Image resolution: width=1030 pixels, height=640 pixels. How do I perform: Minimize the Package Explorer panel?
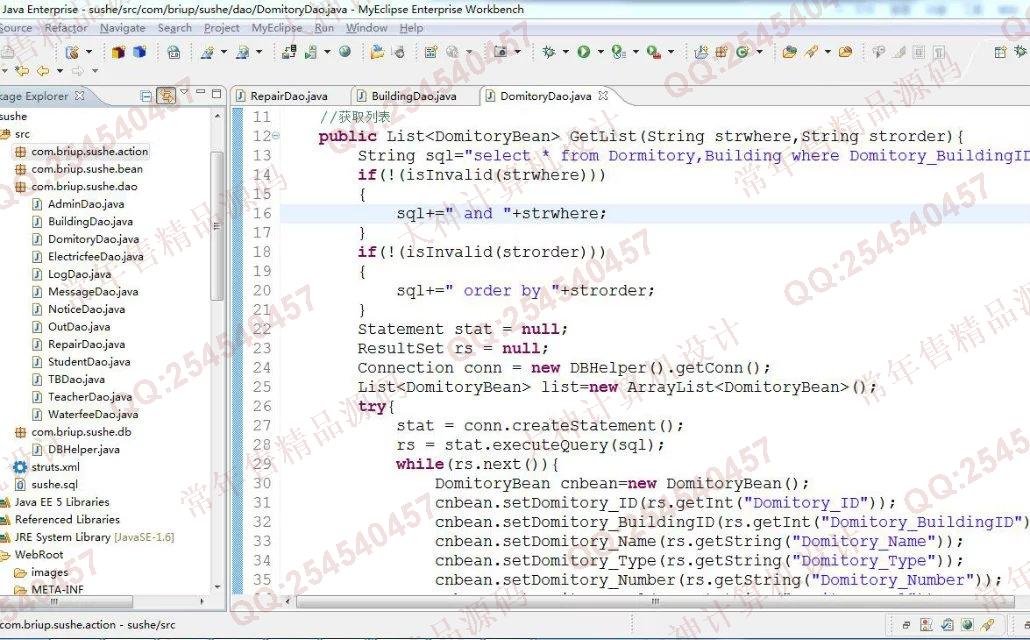(200, 93)
